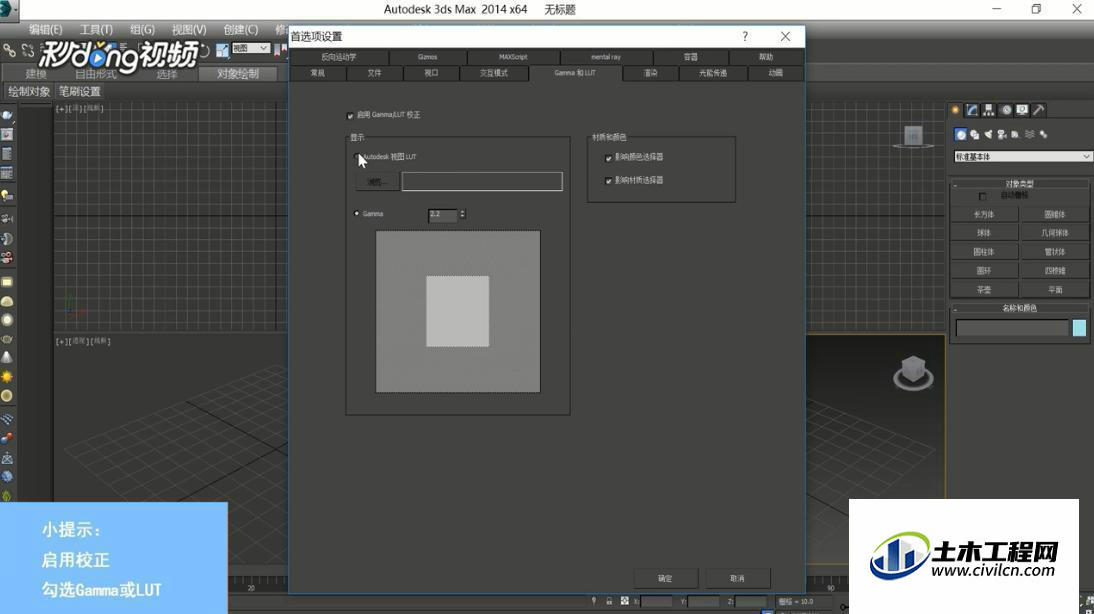
Task: Switch to the mental ray tab
Action: pyautogui.click(x=606, y=57)
